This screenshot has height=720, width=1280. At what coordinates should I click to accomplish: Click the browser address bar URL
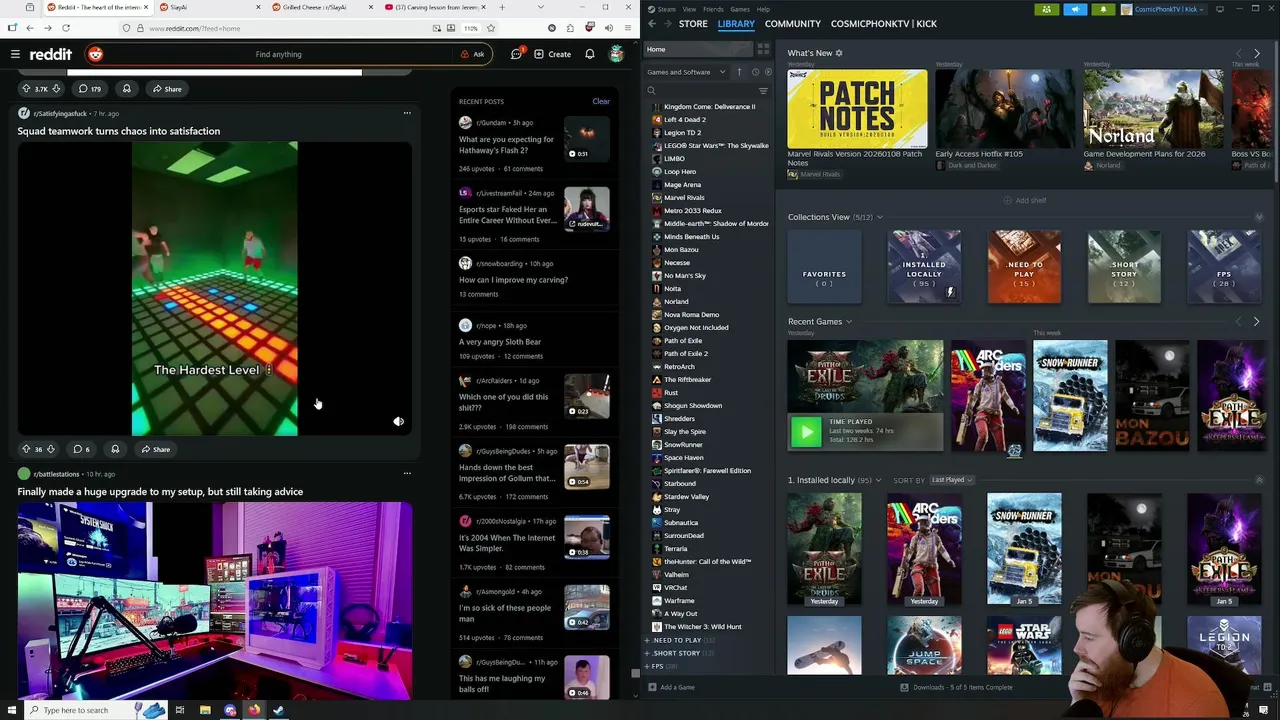(x=195, y=28)
